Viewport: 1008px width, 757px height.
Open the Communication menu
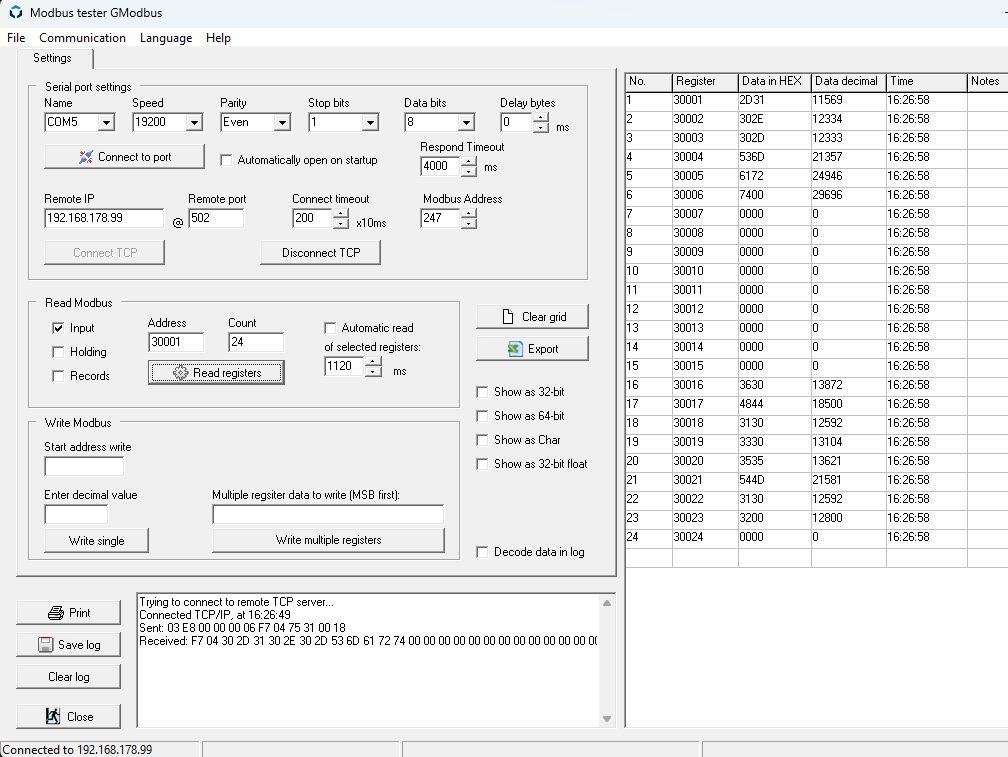coord(82,38)
